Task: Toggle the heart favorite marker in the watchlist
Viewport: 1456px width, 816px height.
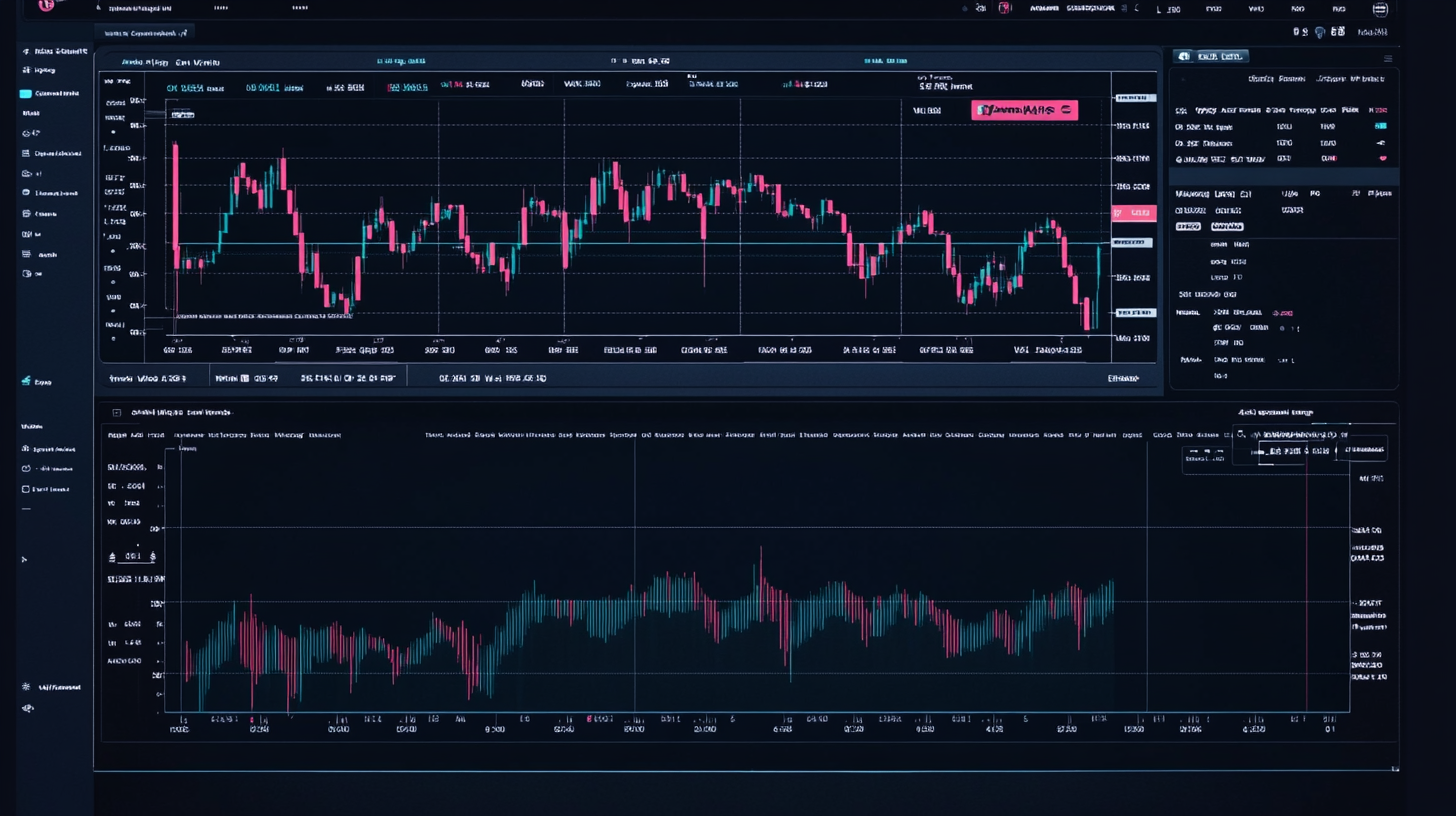Action: pyautogui.click(x=1383, y=158)
